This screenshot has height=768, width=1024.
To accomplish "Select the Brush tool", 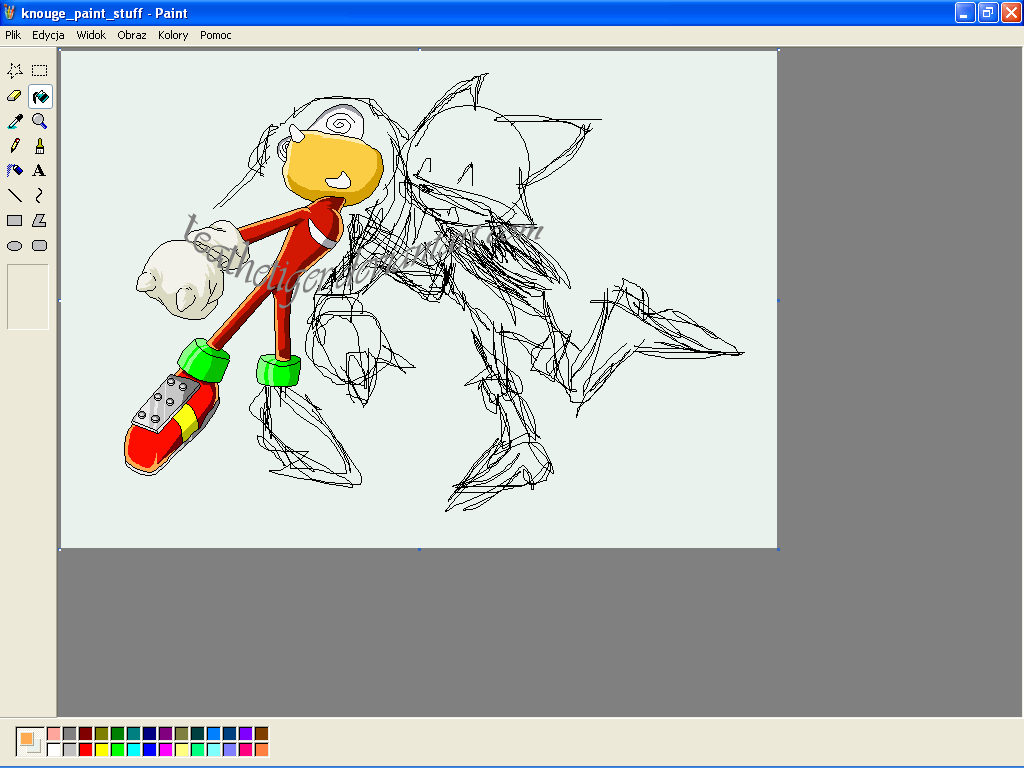I will point(40,146).
